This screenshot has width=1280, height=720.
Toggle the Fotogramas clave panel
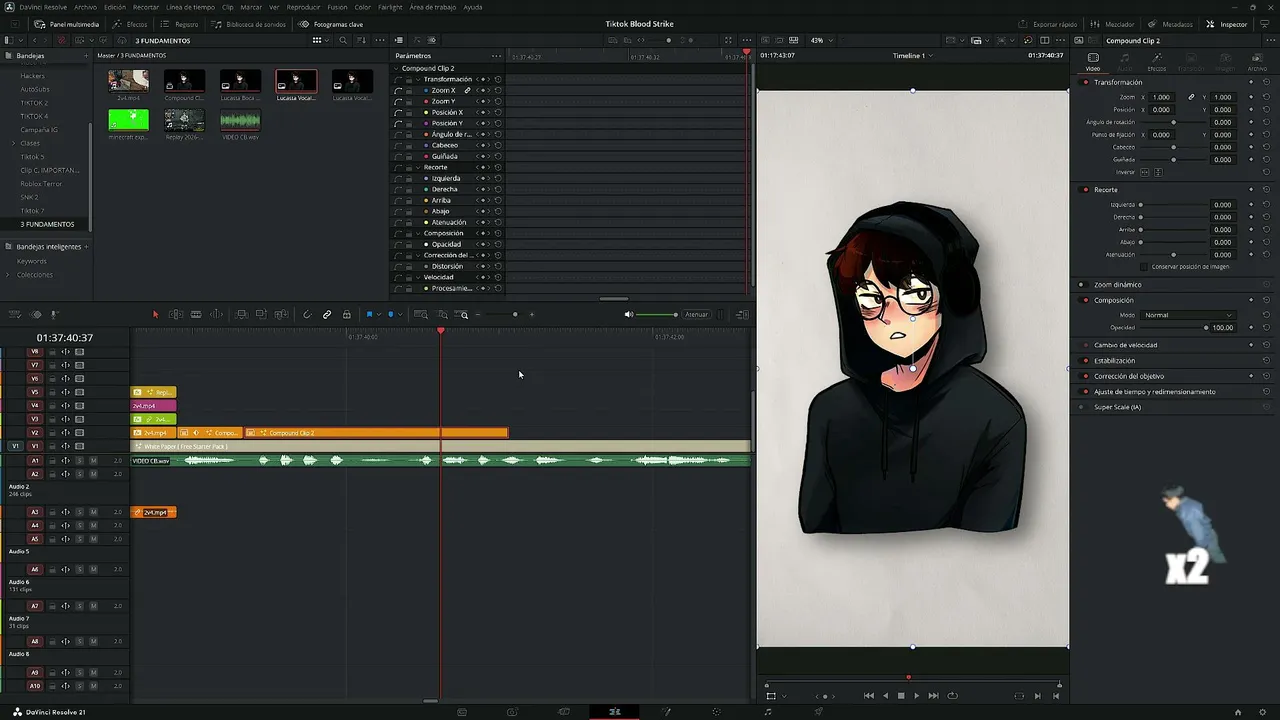[x=332, y=24]
